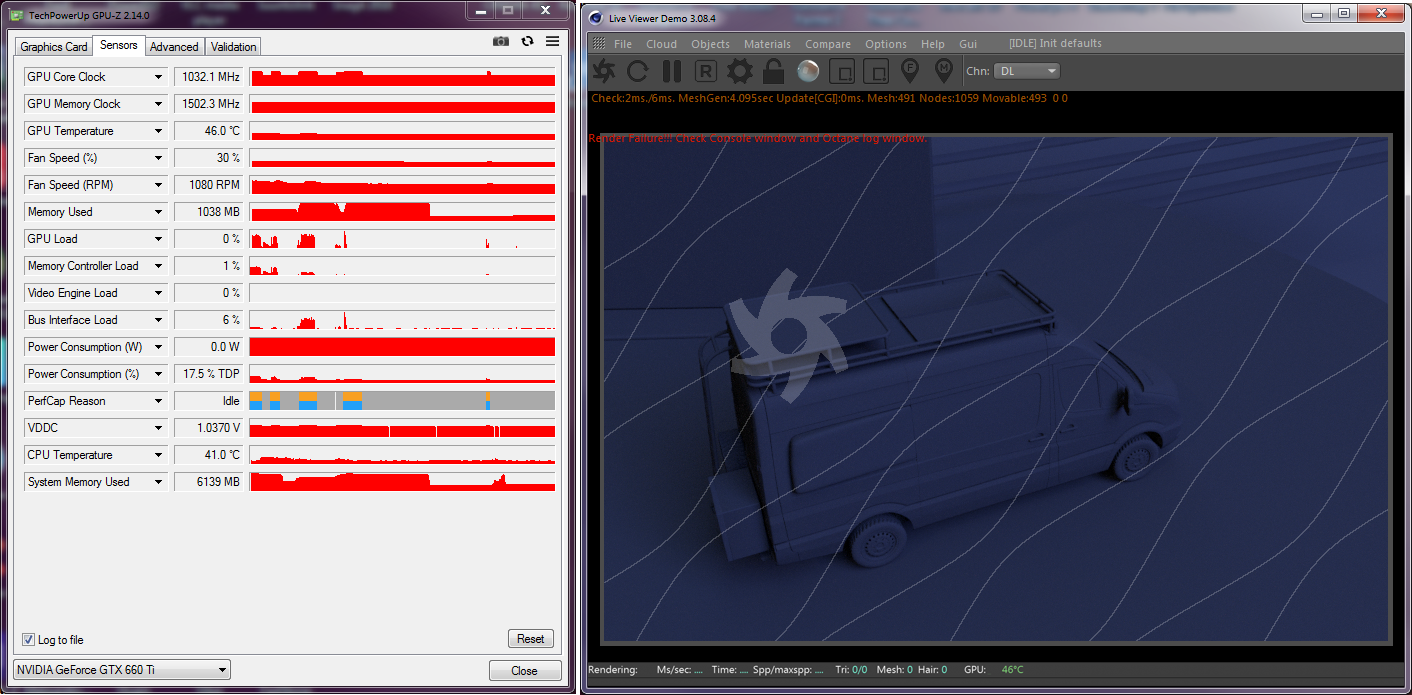The width and height of the screenshot is (1412, 695).
Task: Take a screenshot with GPU-Z camera icon
Action: 501,41
